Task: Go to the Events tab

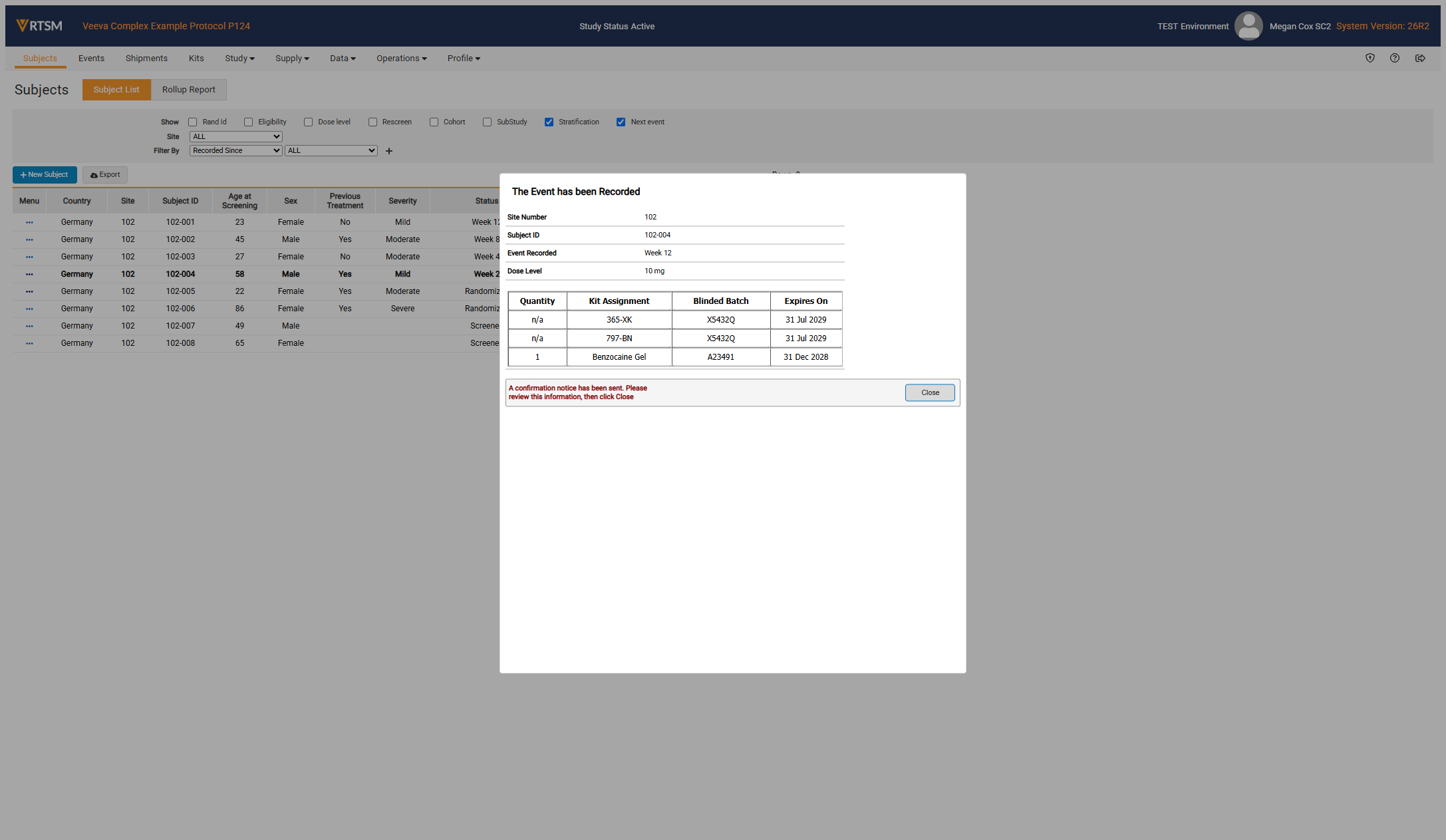Action: coord(91,59)
